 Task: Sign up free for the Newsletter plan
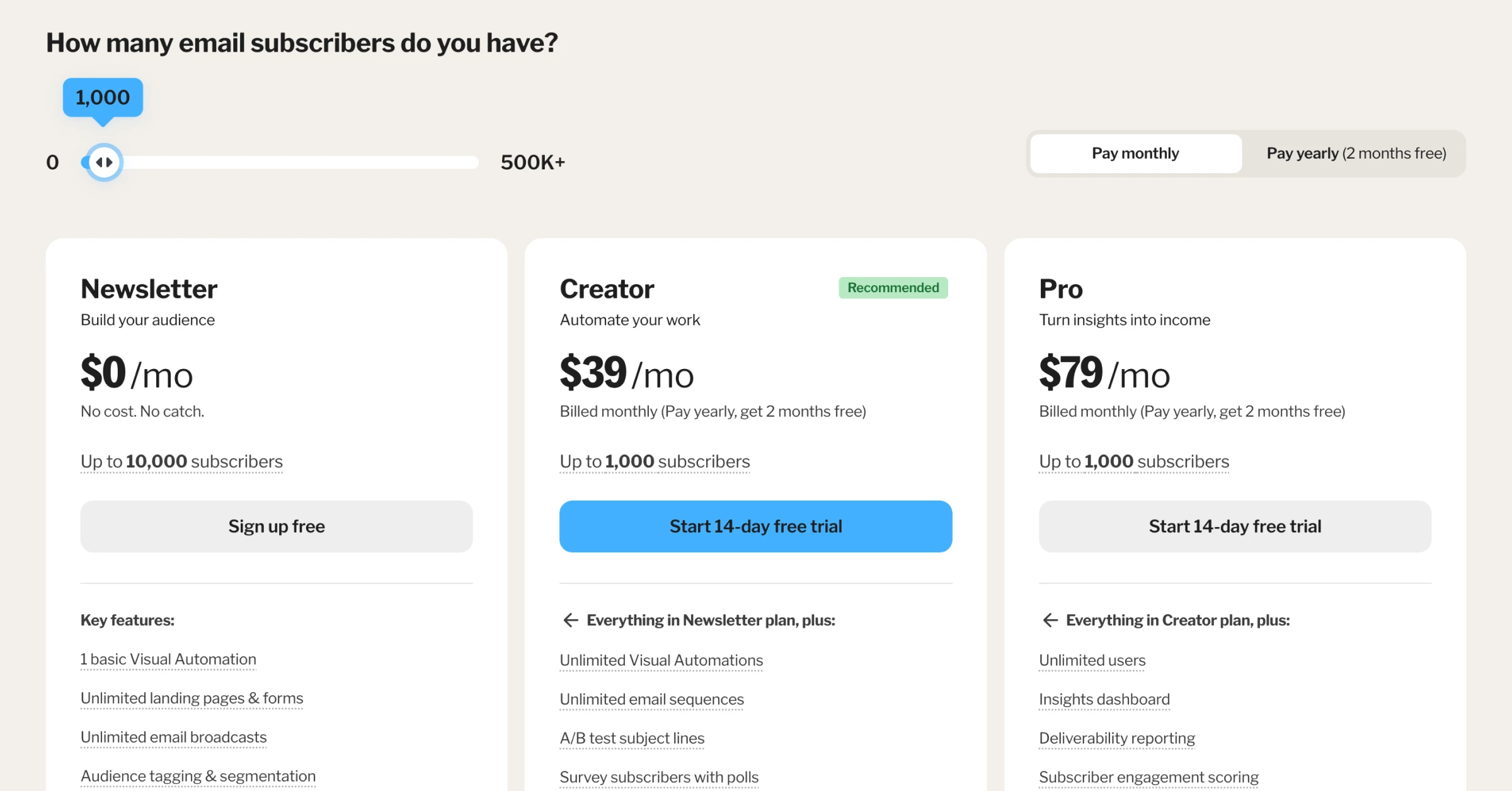click(x=276, y=526)
